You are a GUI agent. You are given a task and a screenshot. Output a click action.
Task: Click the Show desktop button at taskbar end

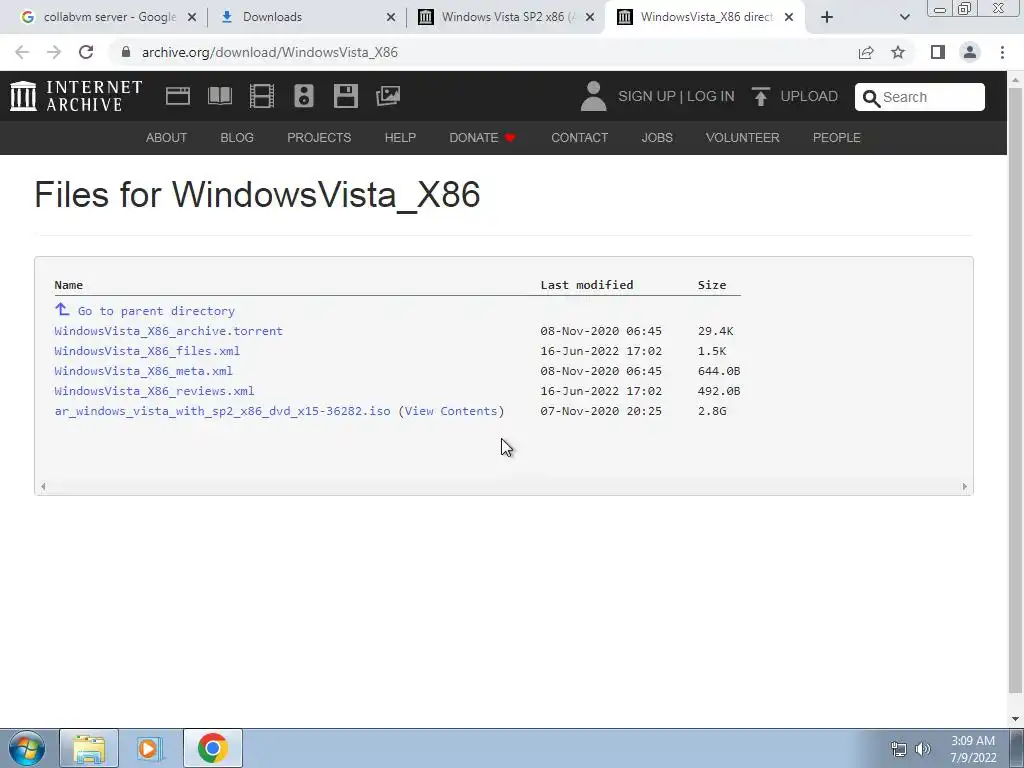coord(1017,748)
